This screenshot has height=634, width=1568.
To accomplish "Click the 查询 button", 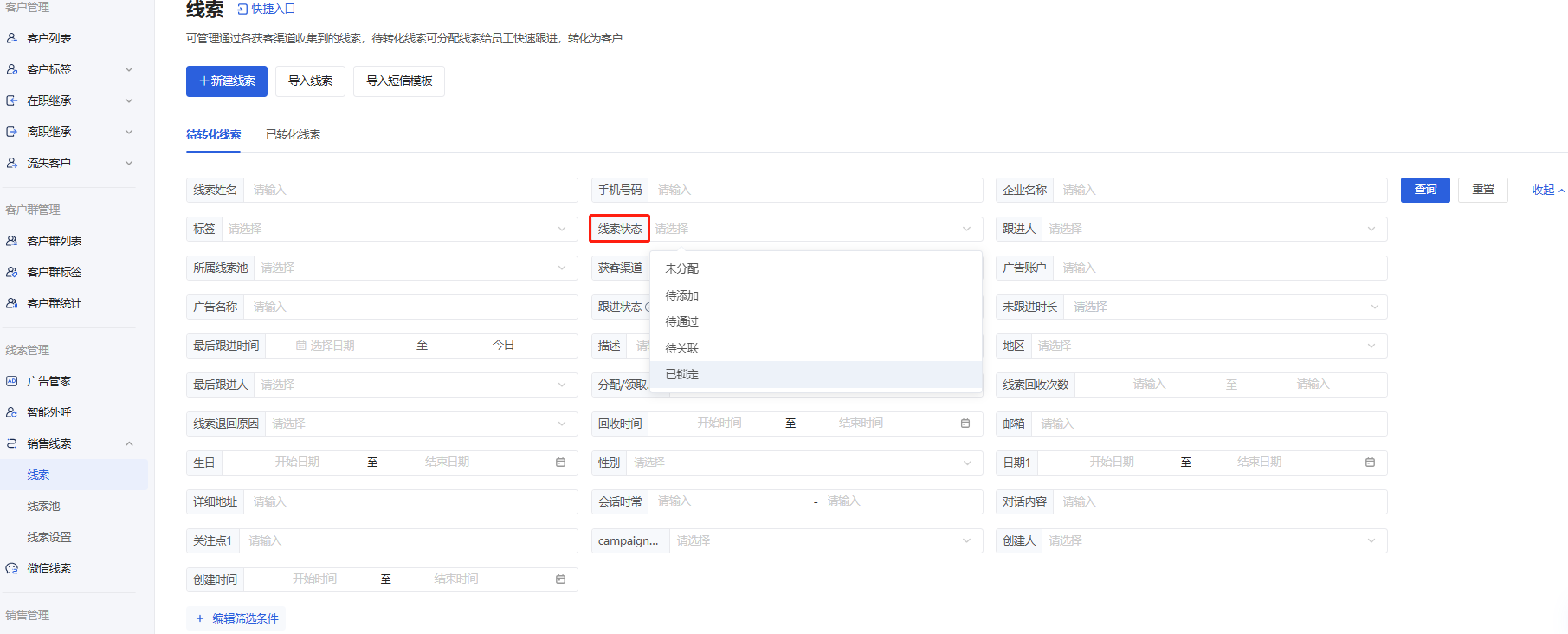I will tap(1425, 190).
